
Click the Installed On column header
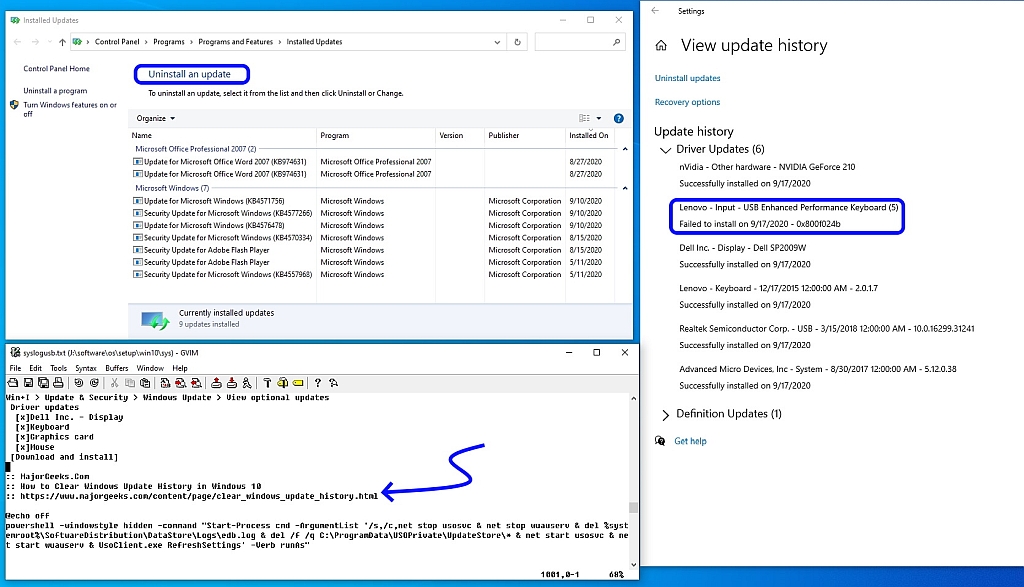(588, 136)
